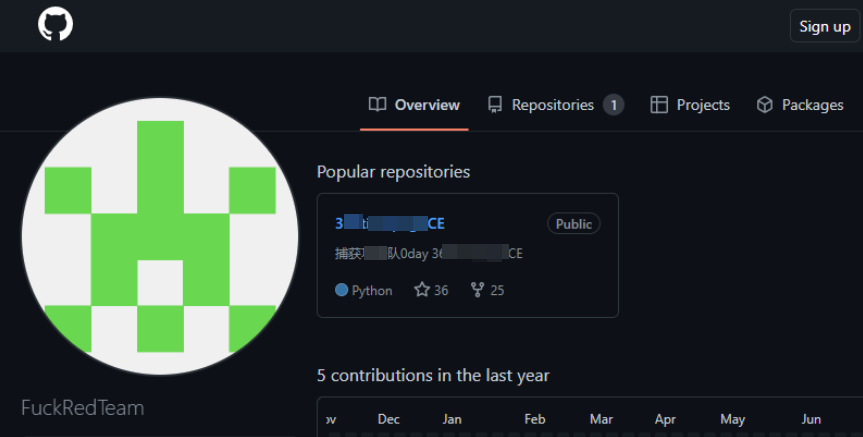Click the fork icon showing 25
The width and height of the screenshot is (863, 437).
coord(477,289)
